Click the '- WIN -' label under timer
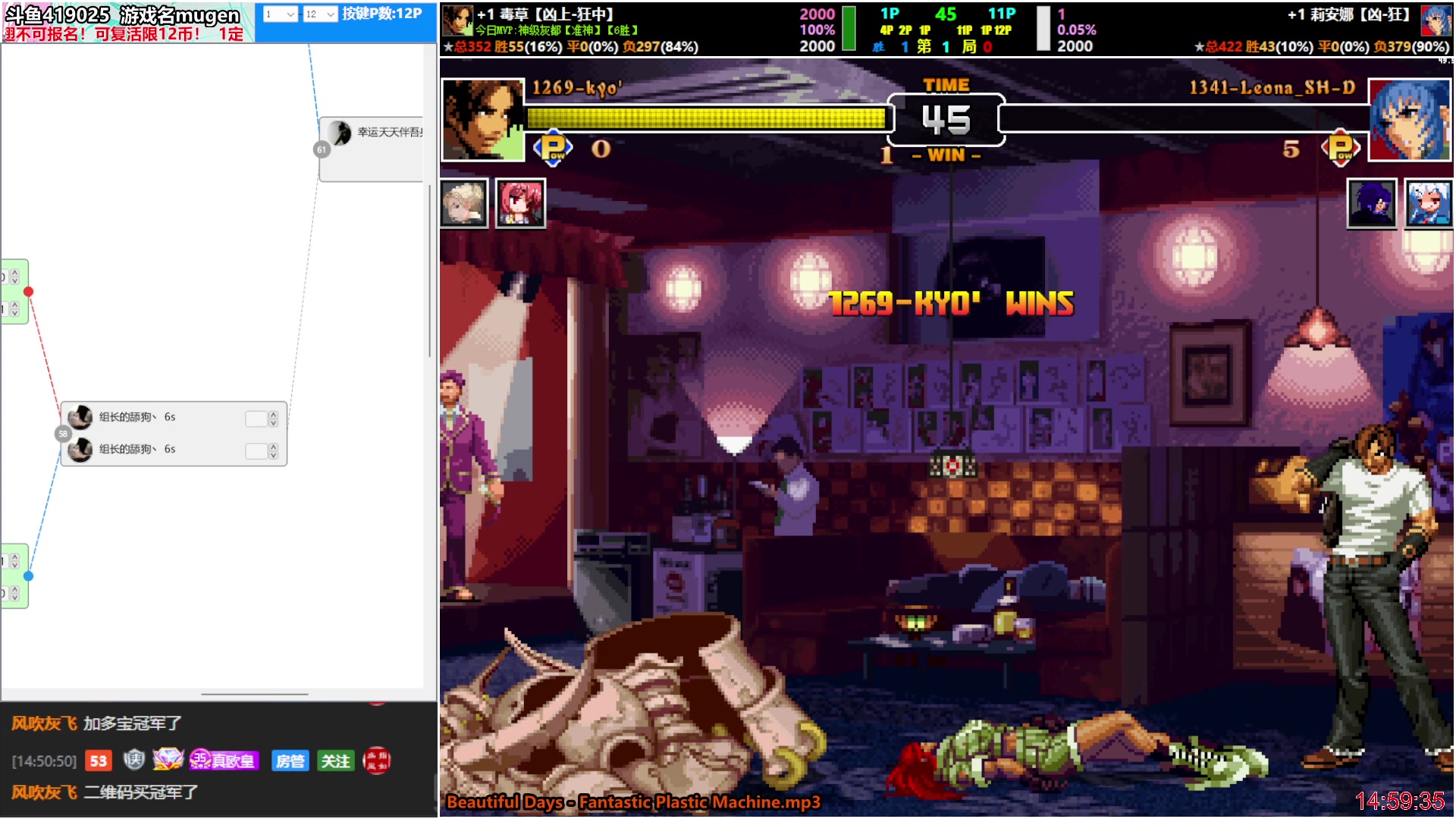This screenshot has height=819, width=1456. 946,155
